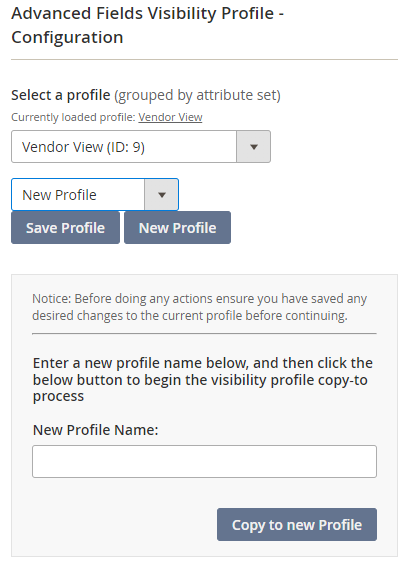Start copying with Copy to new Profile
The image size is (409, 565).
coord(297,525)
